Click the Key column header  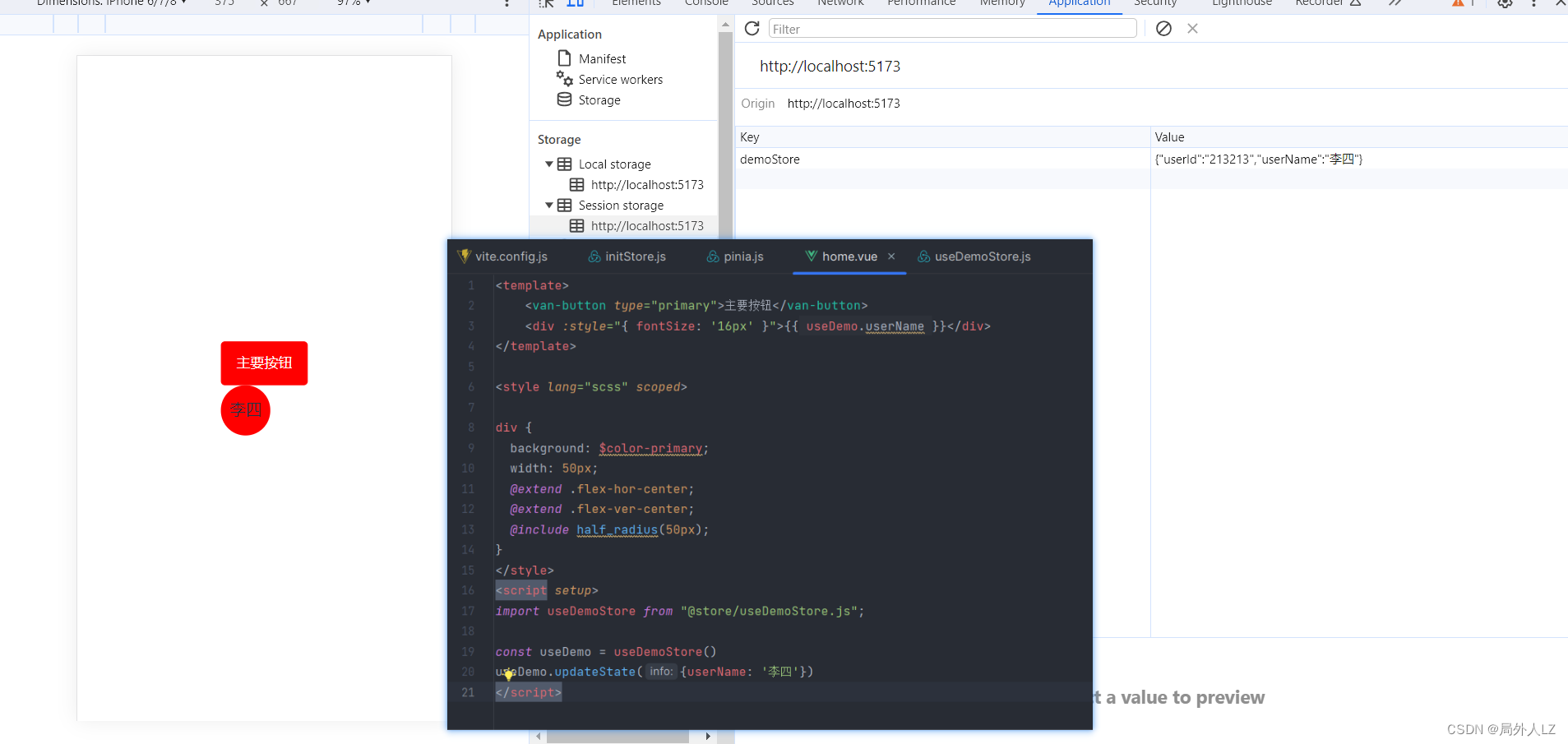(942, 137)
